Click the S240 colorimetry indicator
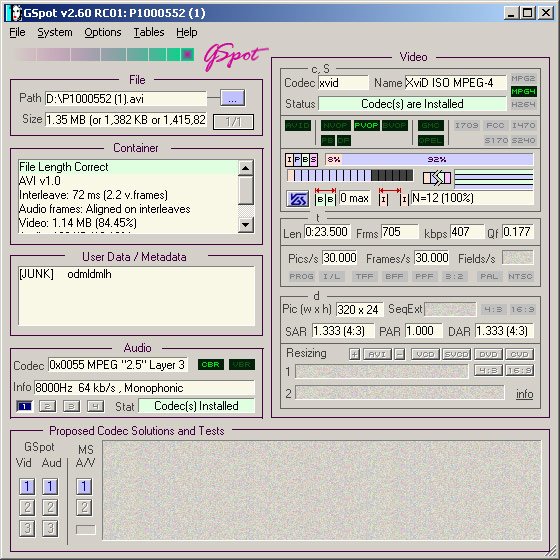Image resolution: width=560 pixels, height=560 pixels. pos(523,140)
